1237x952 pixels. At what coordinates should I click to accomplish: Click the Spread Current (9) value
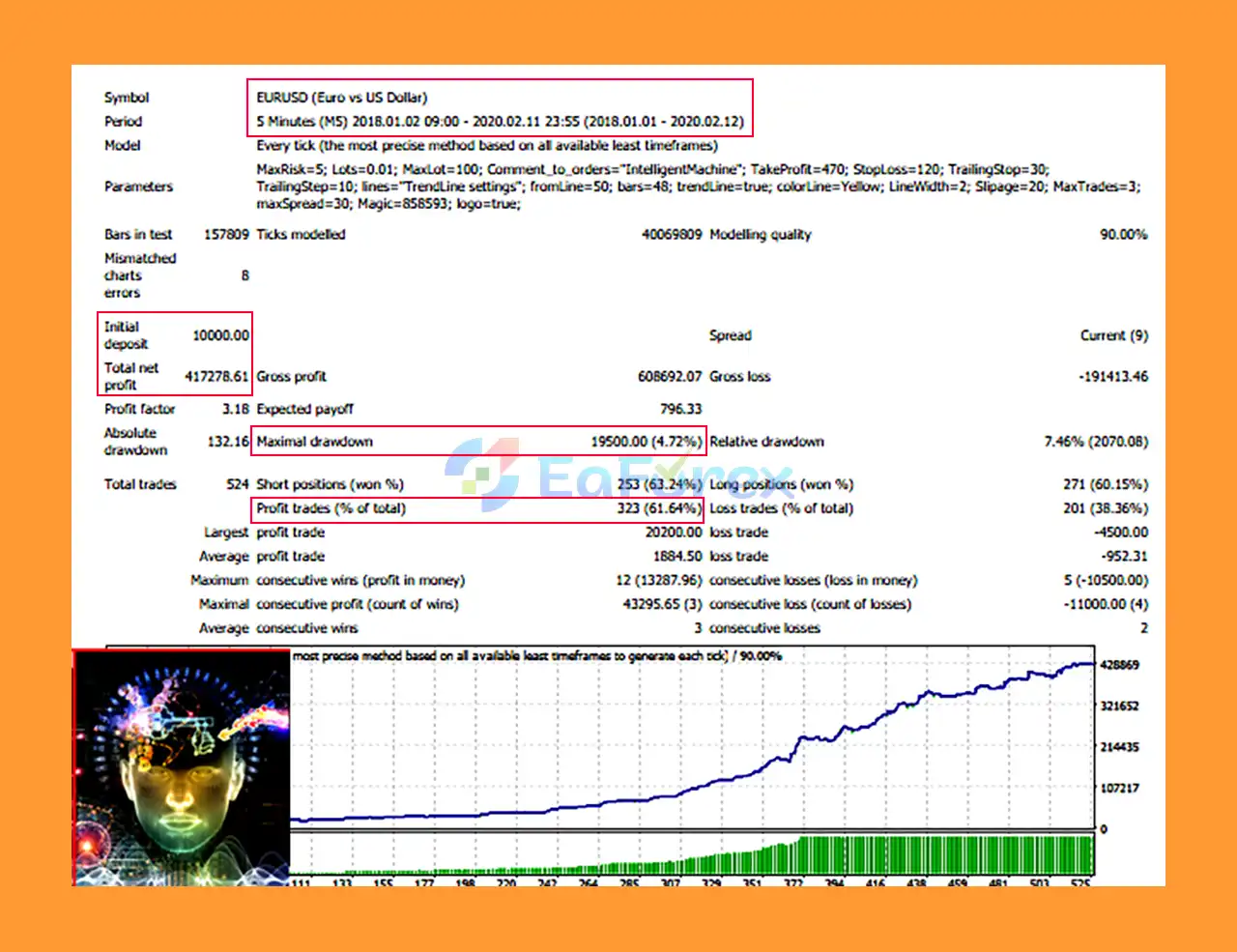1115,335
